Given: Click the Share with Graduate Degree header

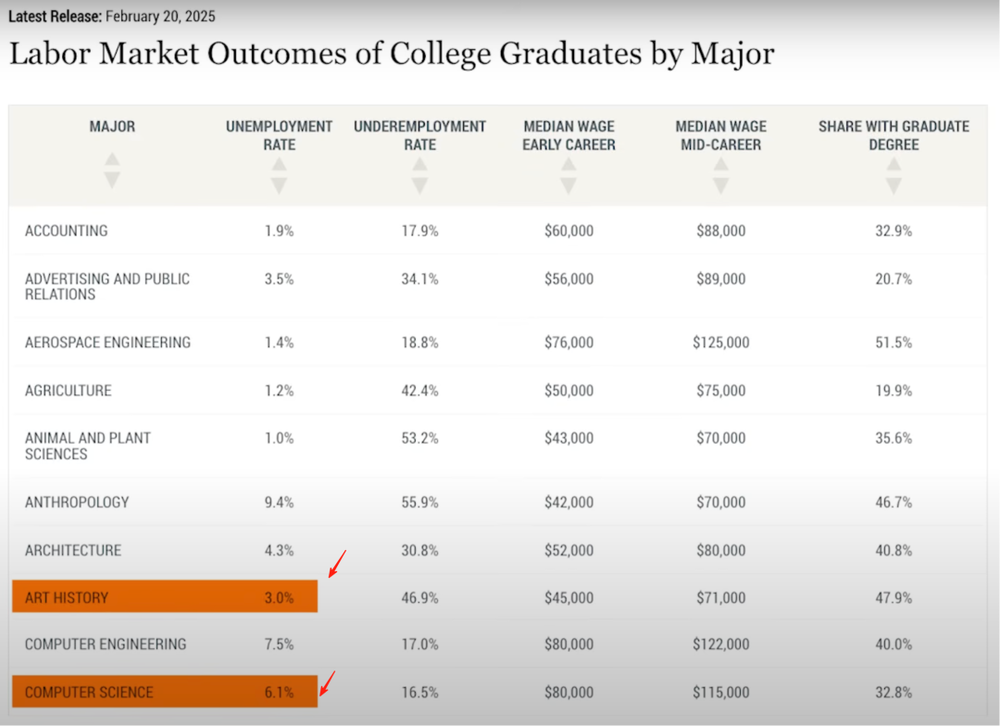Looking at the screenshot, I should click(x=894, y=136).
